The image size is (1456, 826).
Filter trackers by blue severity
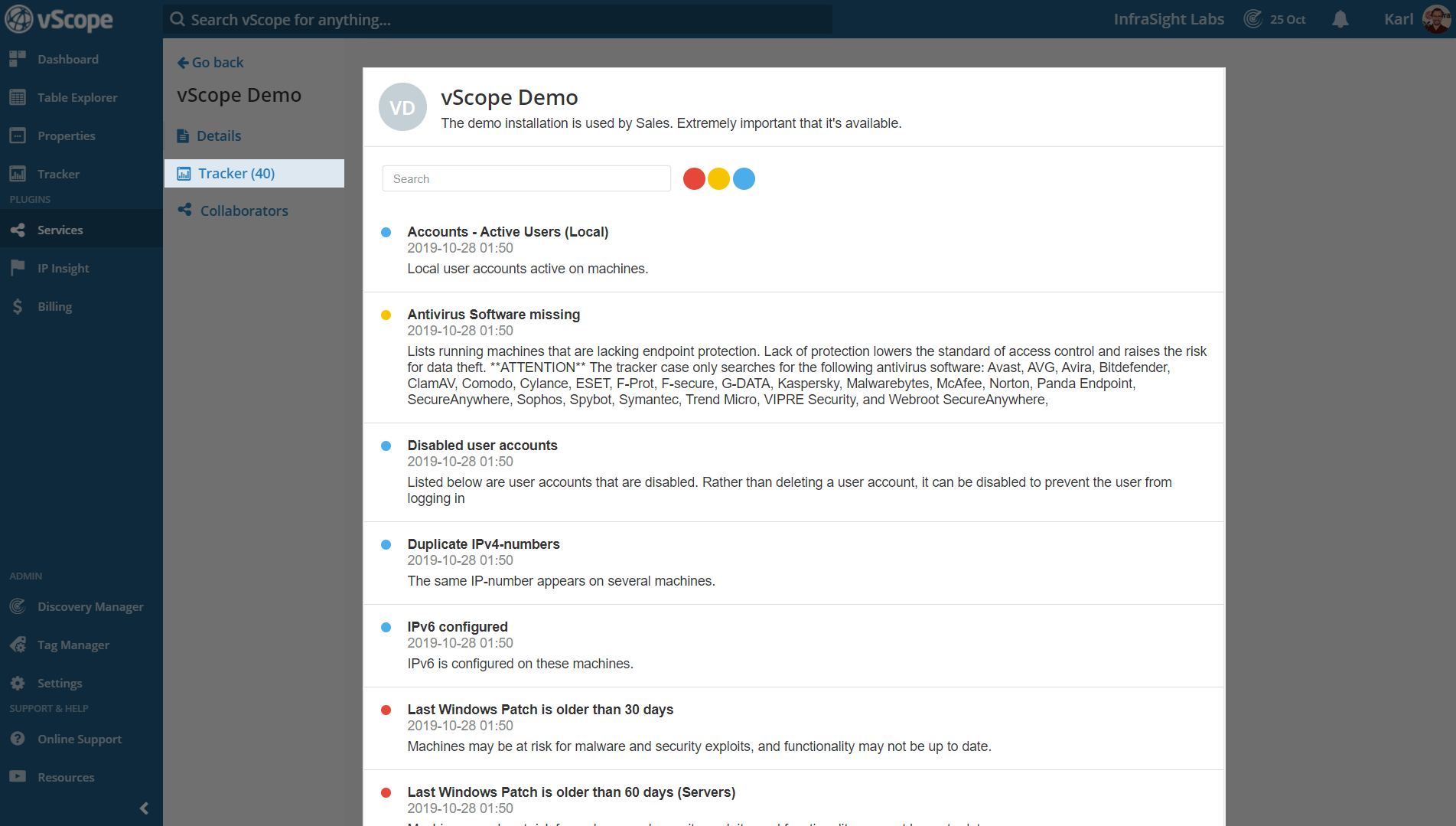point(744,178)
